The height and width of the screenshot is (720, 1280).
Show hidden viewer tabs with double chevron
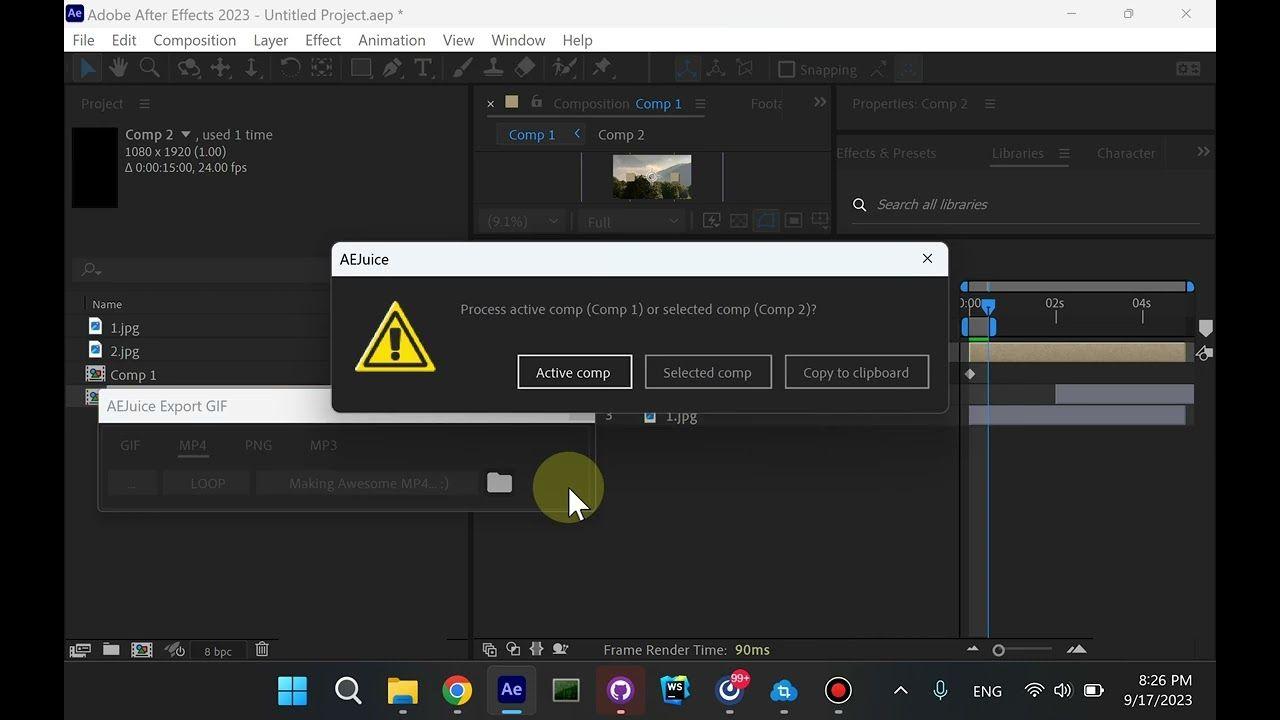820,102
